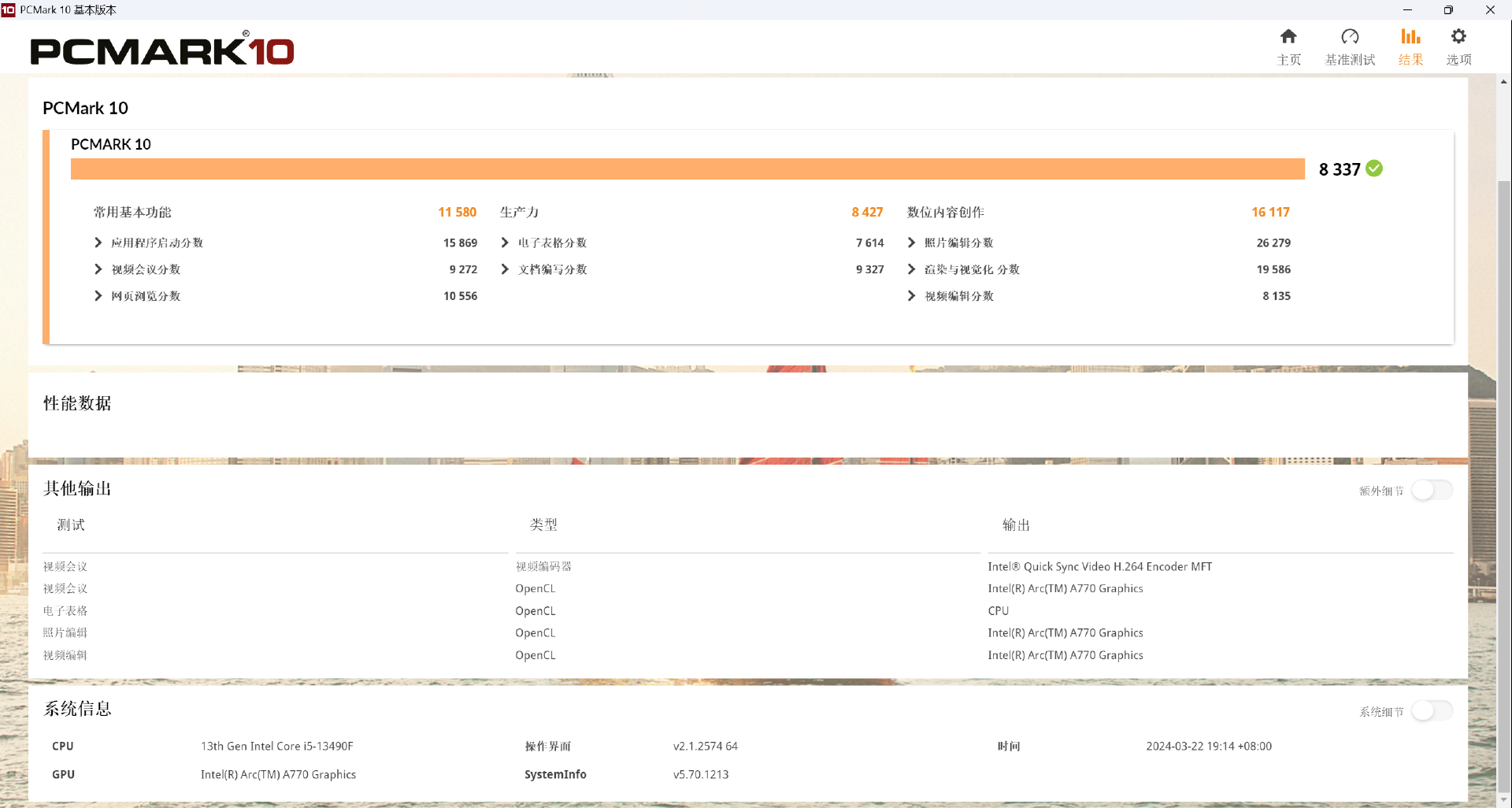Toggle the 系统细节 switch
Image resolution: width=1512 pixels, height=808 pixels.
(x=1432, y=711)
